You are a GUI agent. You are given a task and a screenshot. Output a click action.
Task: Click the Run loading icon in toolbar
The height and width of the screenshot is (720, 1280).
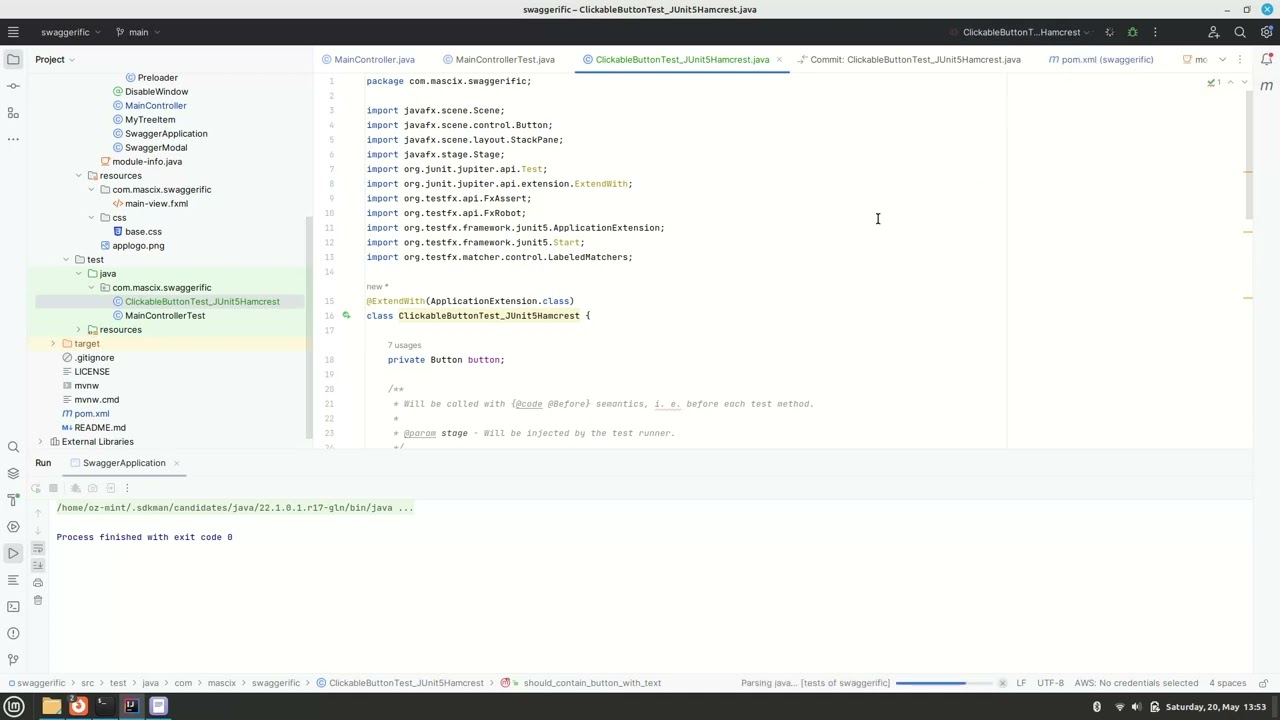pos(1109,32)
